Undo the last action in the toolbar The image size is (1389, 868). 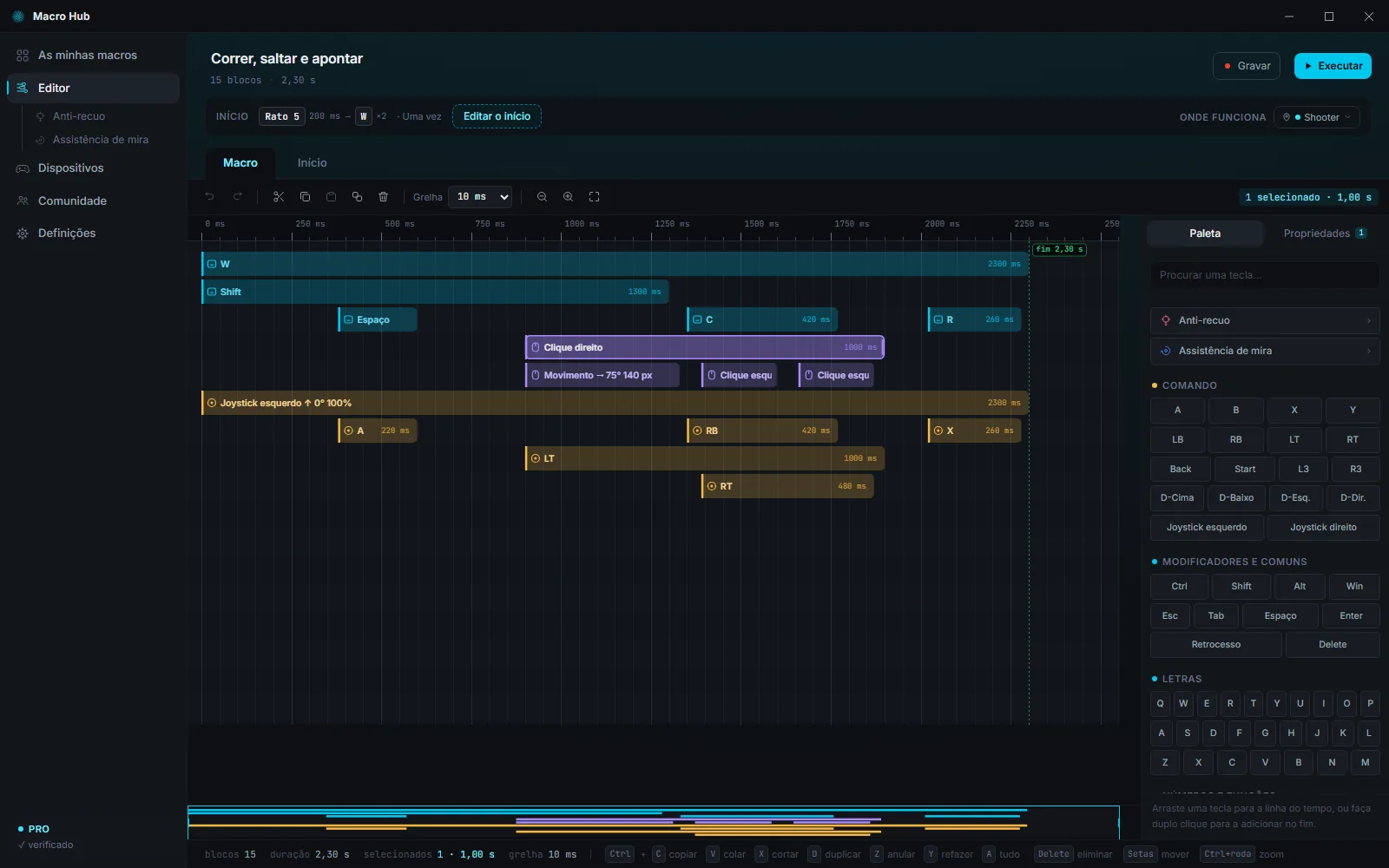point(209,197)
